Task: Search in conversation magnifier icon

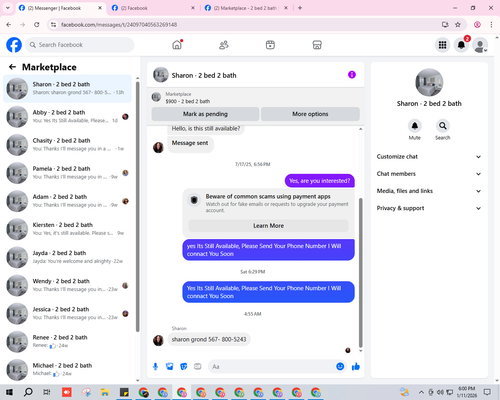Action: (x=443, y=126)
